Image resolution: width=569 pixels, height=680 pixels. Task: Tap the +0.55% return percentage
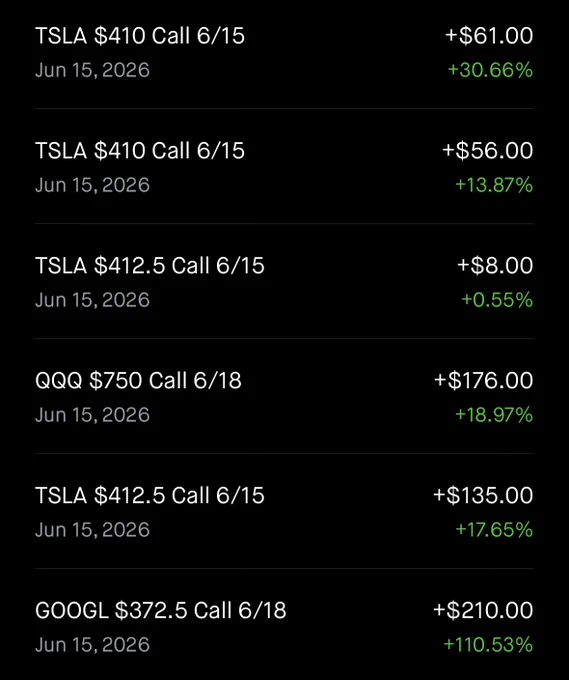pos(497,300)
